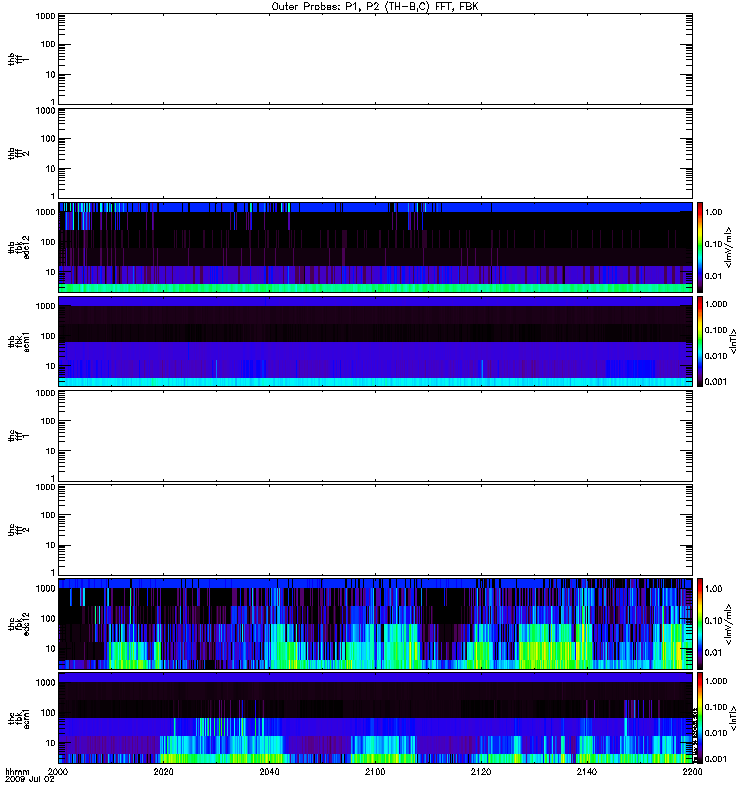Screen dimensions: 750x800
Task: Click the thc edc12 mV/m color bar
Action: [700, 624]
